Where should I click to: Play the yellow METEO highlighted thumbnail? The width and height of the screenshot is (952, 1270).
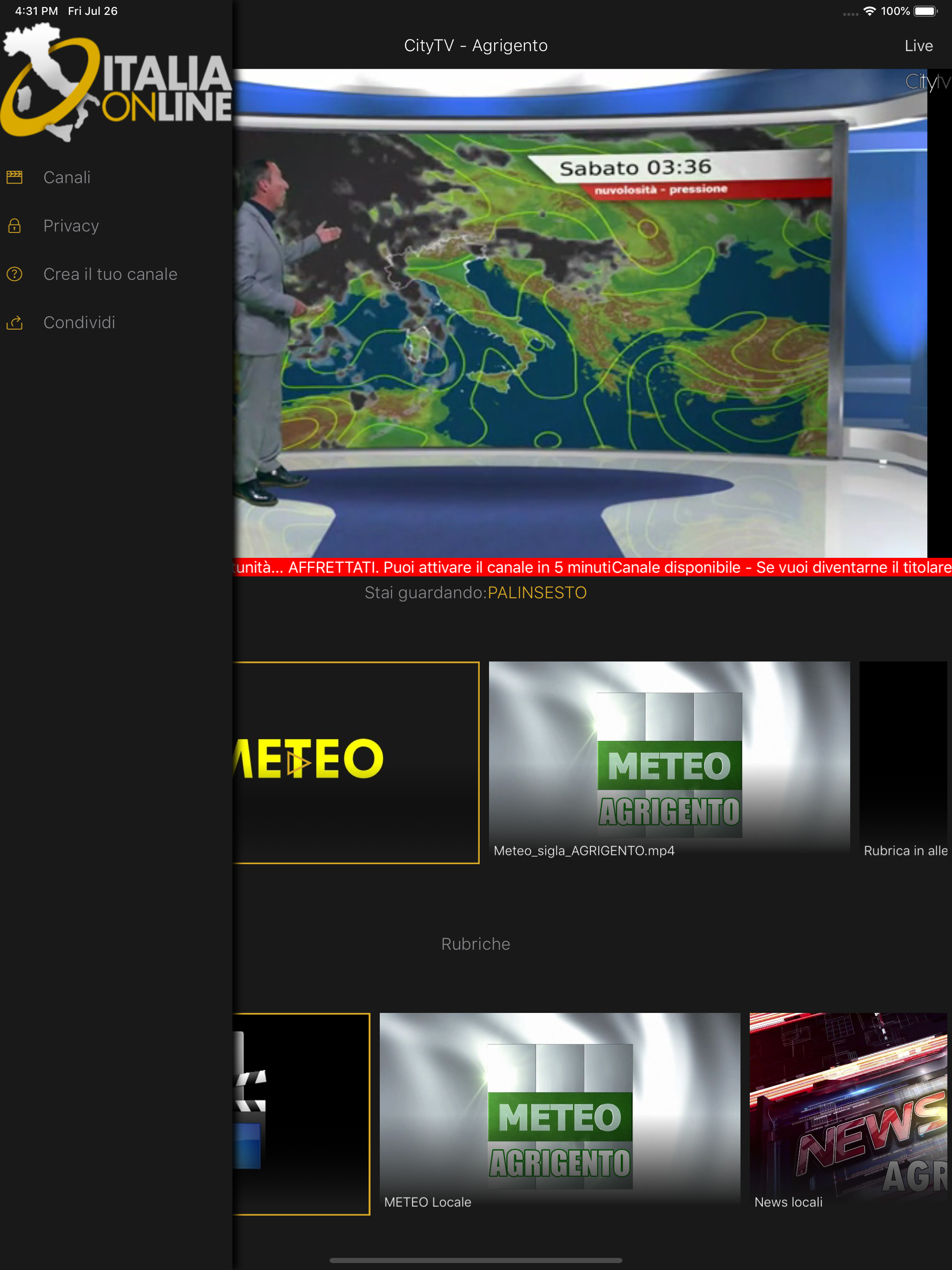(356, 762)
